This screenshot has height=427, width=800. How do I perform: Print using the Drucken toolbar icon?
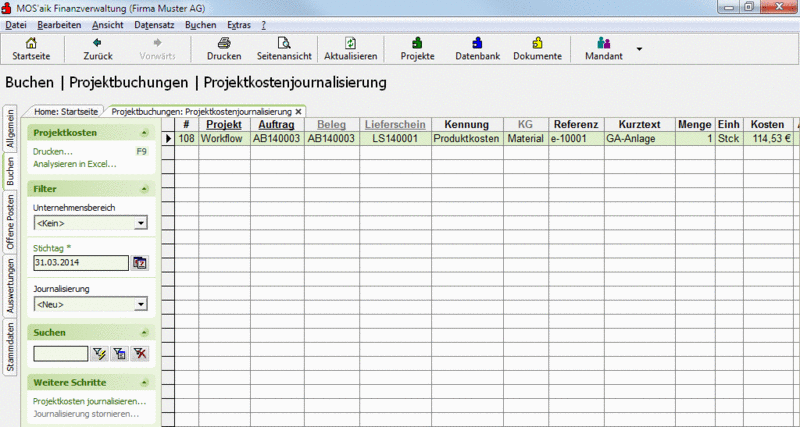[x=224, y=43]
